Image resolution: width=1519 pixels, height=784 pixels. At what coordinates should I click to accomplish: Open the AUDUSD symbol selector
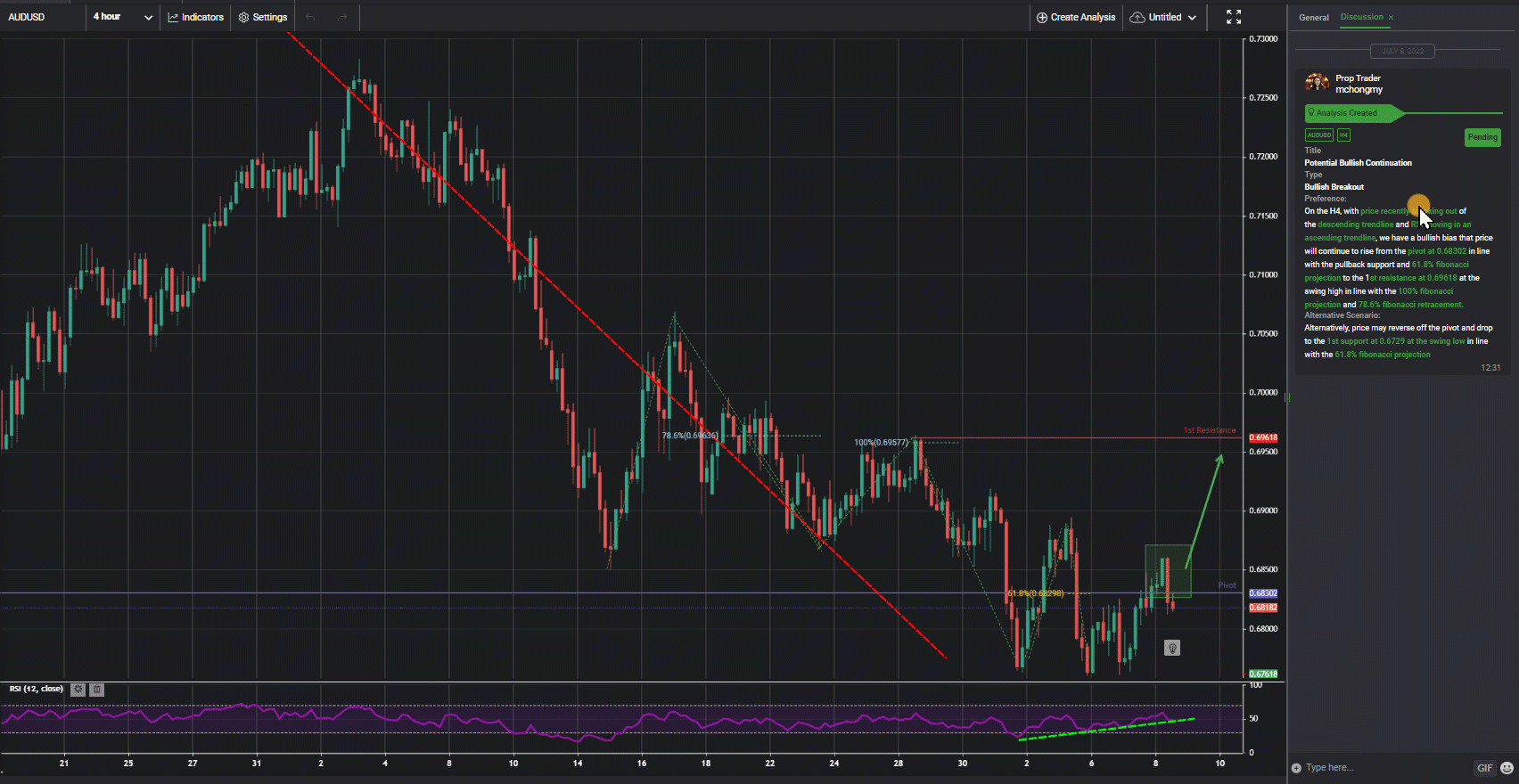pos(27,17)
